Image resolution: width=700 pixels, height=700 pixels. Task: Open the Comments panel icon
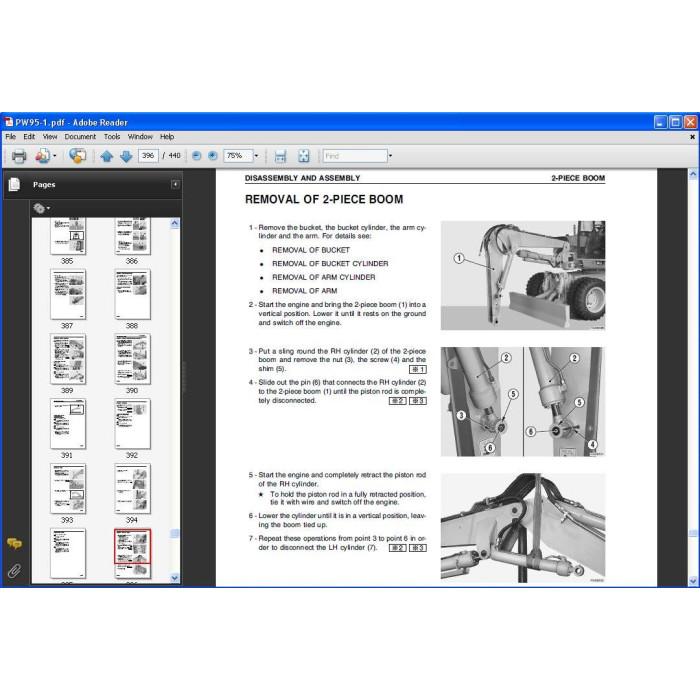[14, 543]
